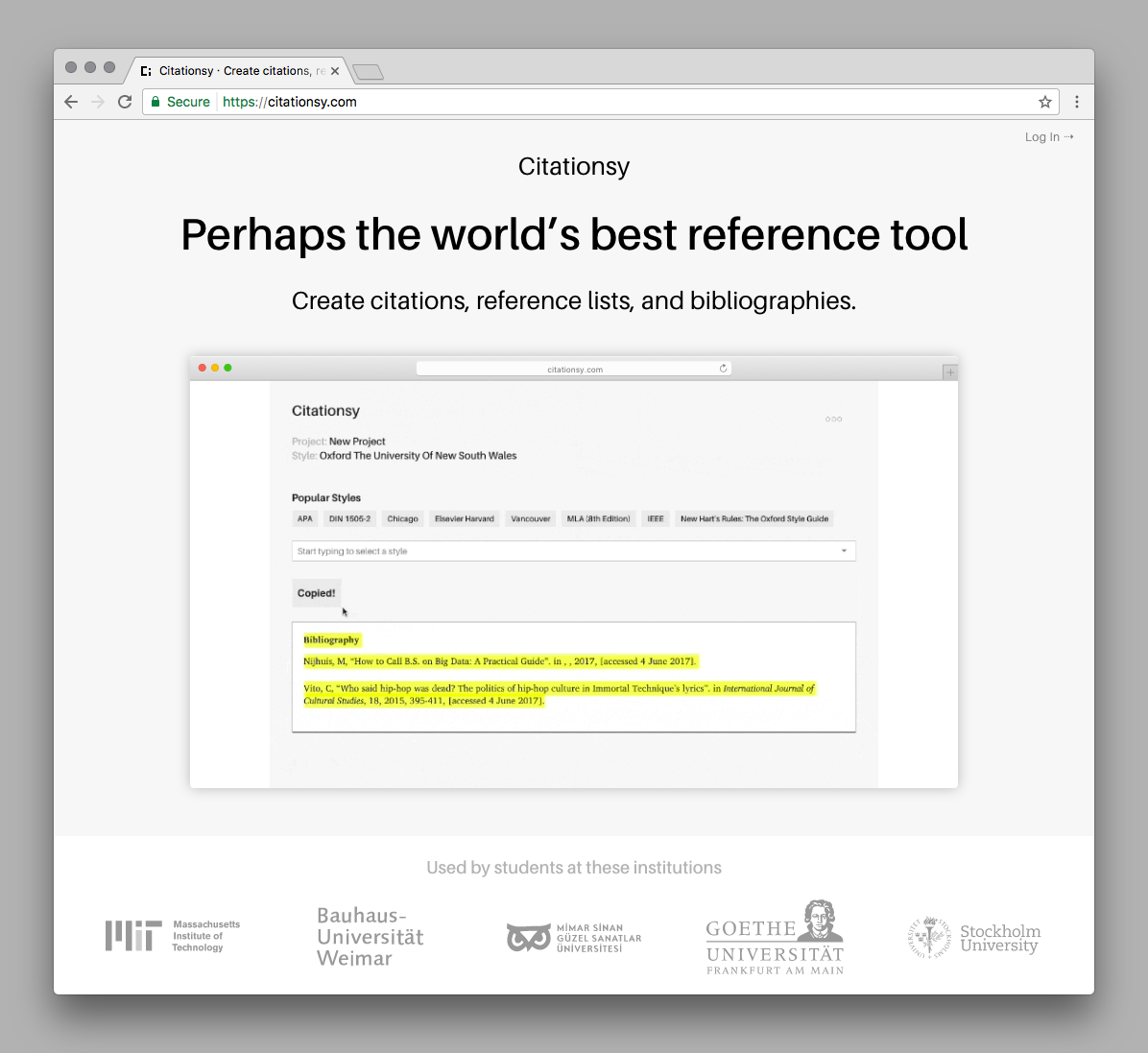Select the APA style

(304, 518)
